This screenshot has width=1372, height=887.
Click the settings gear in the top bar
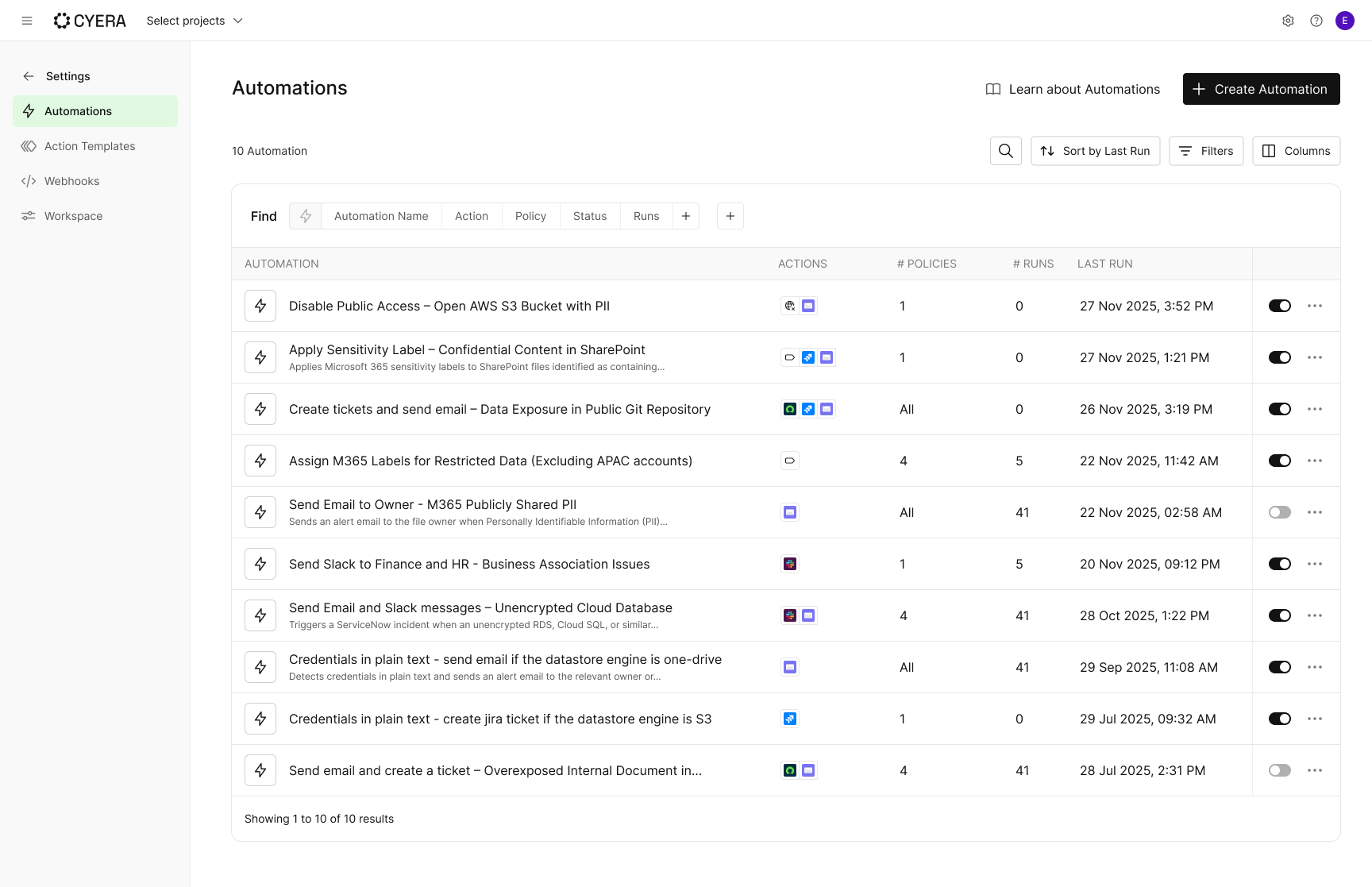(1288, 20)
